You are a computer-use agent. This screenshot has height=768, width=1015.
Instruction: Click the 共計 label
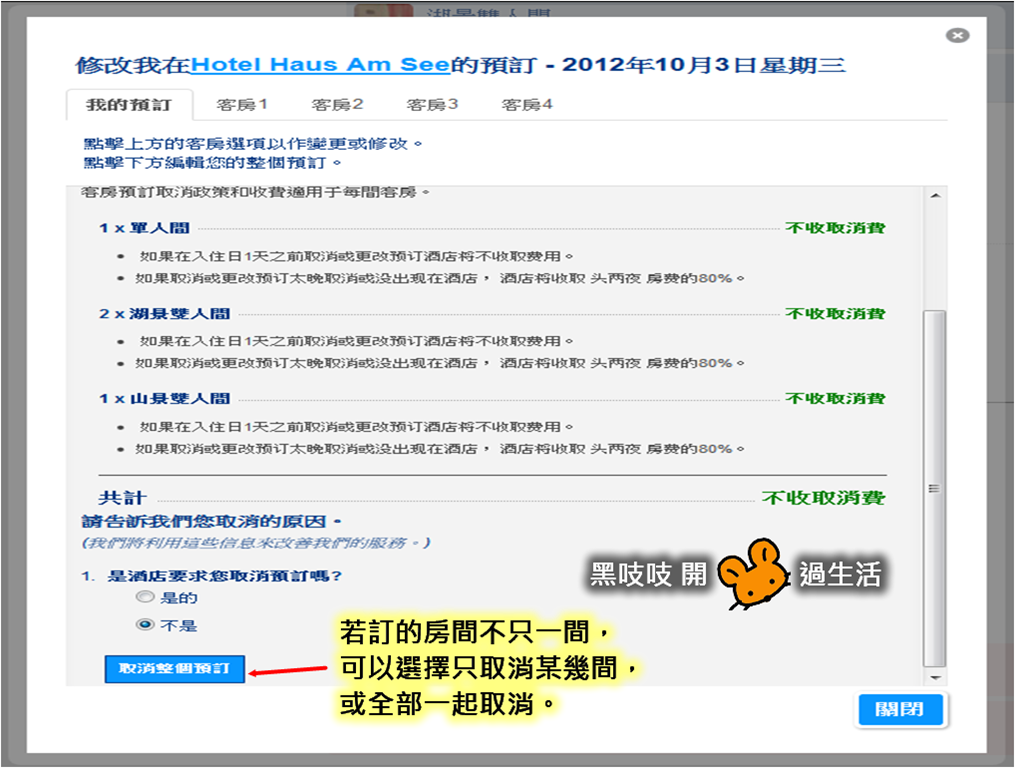[x=123, y=497]
